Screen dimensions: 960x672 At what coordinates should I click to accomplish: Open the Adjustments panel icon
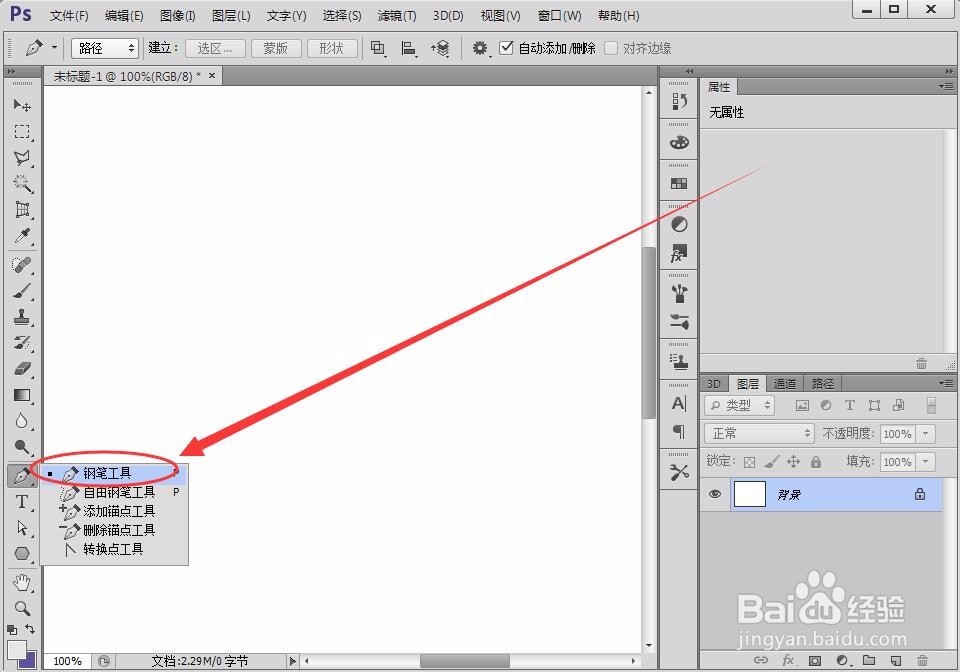(x=679, y=225)
